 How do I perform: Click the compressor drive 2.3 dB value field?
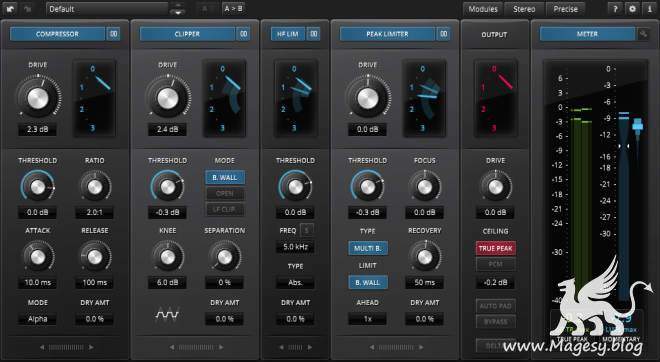[x=37, y=129]
